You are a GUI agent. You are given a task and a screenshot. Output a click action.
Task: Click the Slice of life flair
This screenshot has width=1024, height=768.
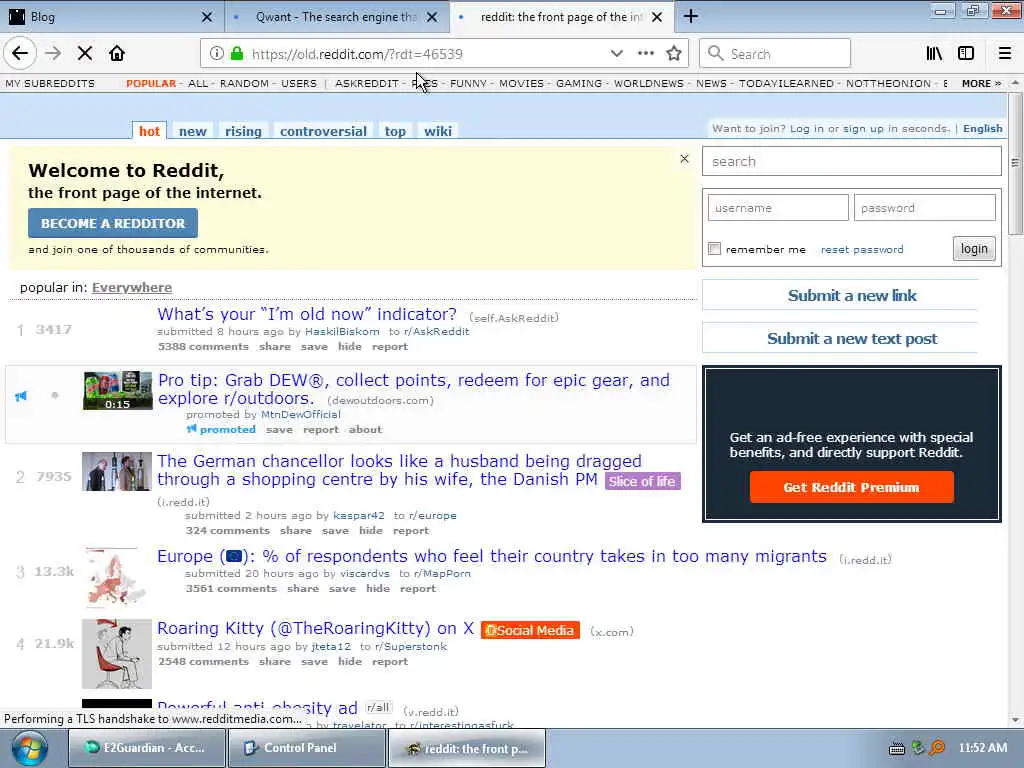(643, 481)
